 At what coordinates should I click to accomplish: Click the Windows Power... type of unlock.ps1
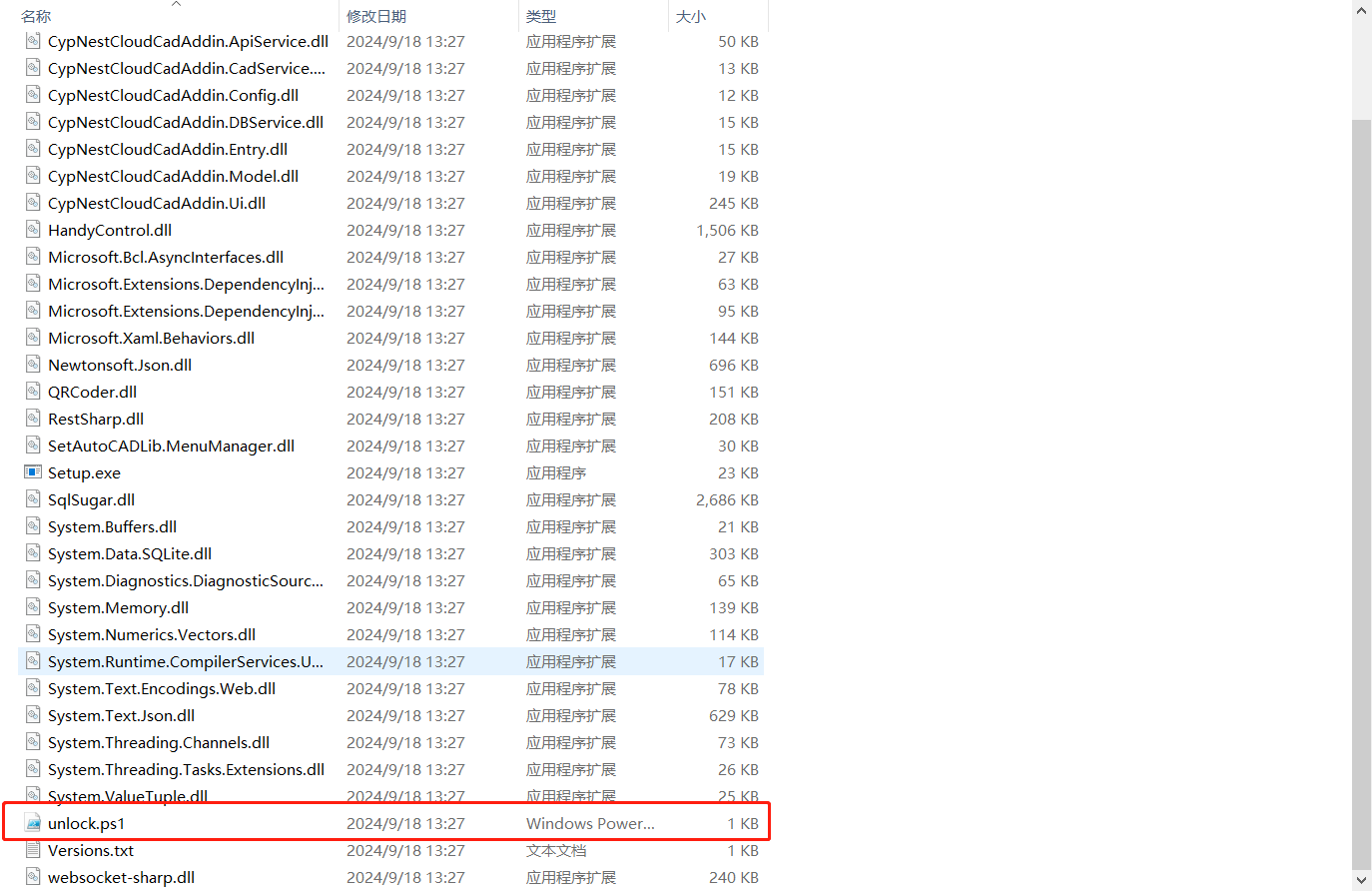[x=590, y=823]
